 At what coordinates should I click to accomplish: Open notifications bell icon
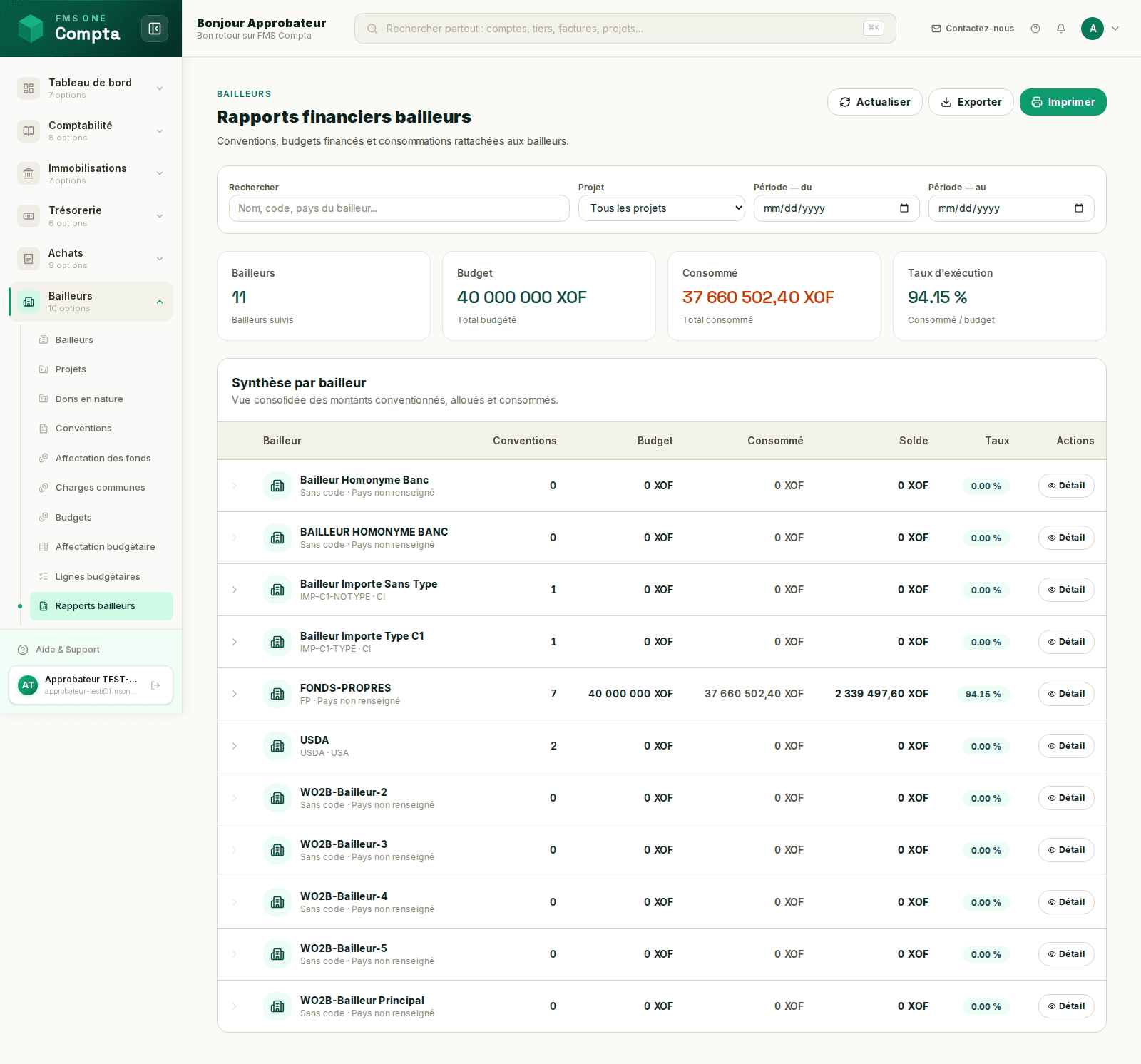[1061, 29]
